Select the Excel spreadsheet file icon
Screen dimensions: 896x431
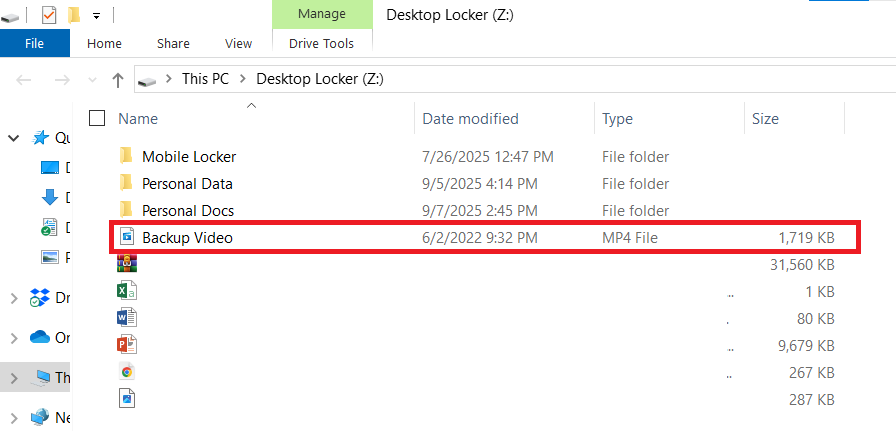127,291
